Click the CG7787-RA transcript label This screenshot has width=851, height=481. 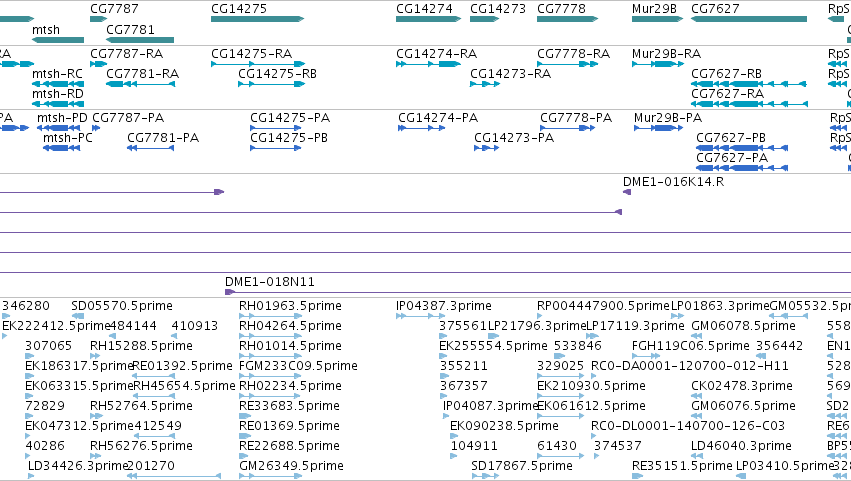126,54
